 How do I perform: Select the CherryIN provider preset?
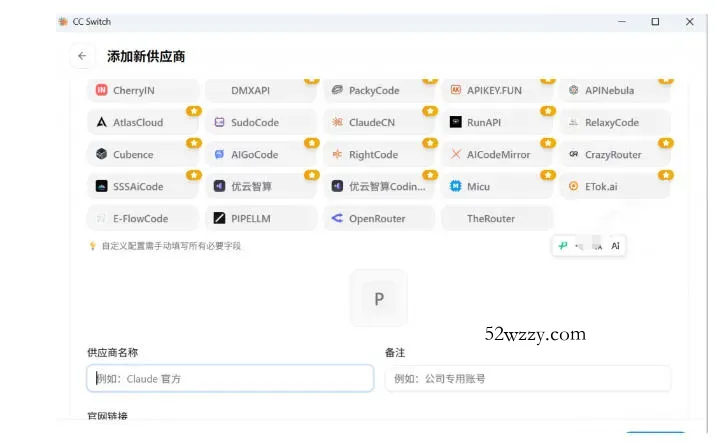tap(143, 90)
